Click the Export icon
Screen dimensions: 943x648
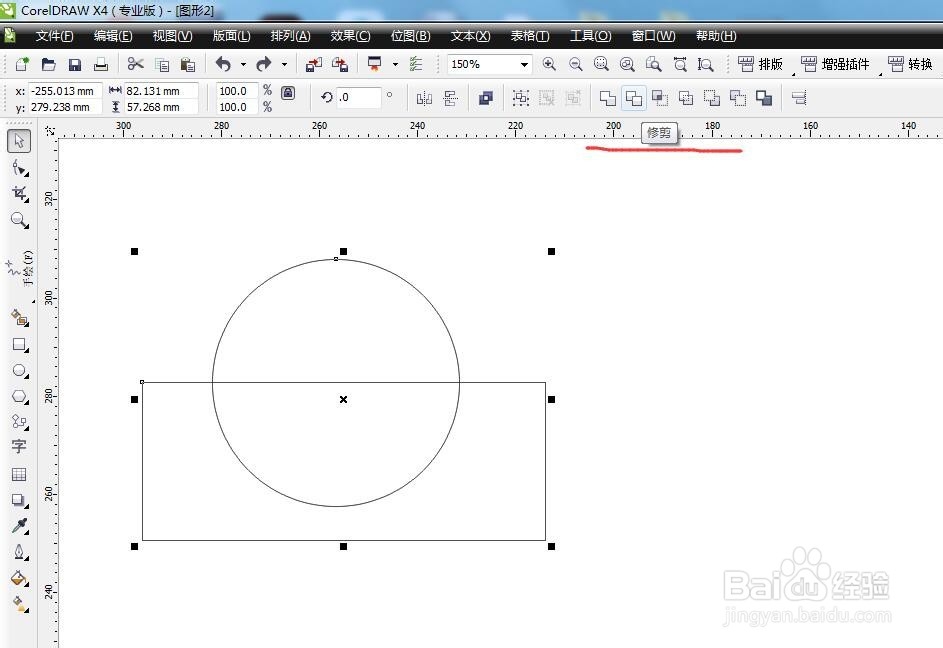tap(340, 64)
